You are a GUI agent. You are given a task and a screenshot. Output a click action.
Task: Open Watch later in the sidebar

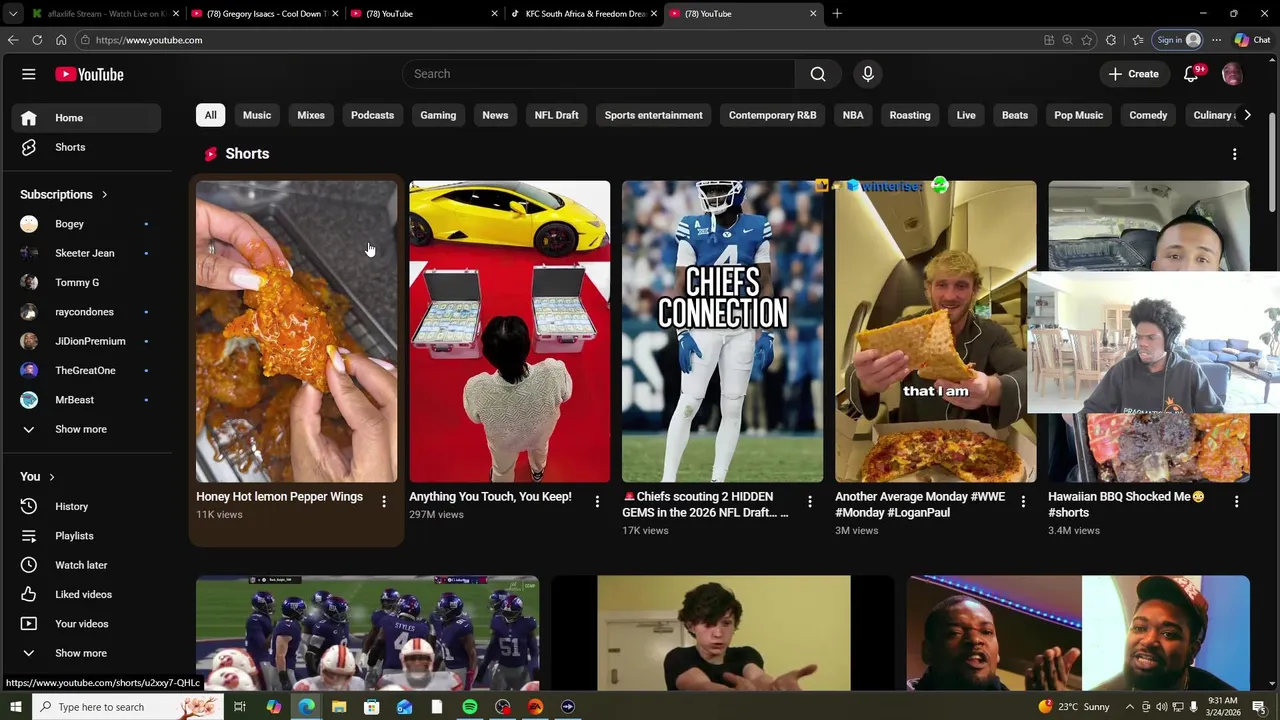click(87, 565)
